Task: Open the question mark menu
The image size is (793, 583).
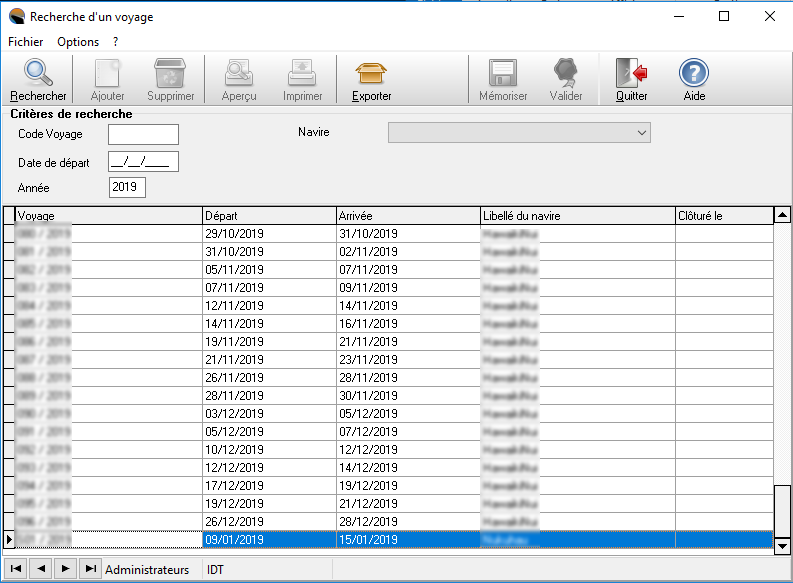Action: (116, 42)
